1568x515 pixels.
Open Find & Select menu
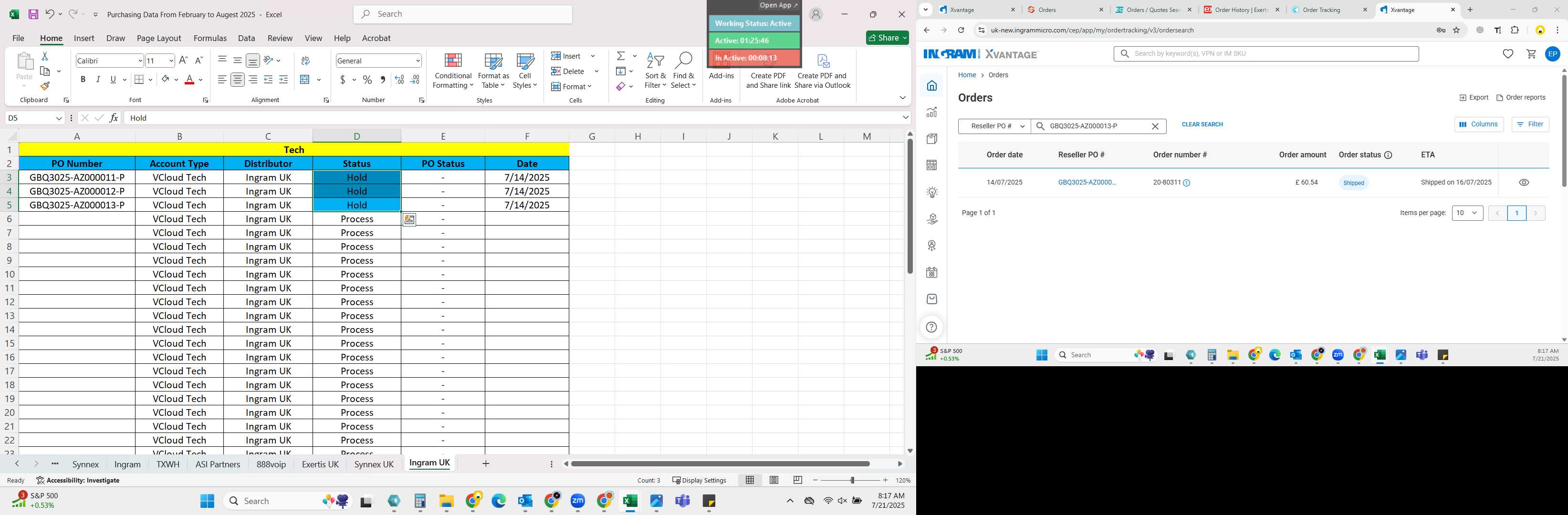(x=684, y=71)
